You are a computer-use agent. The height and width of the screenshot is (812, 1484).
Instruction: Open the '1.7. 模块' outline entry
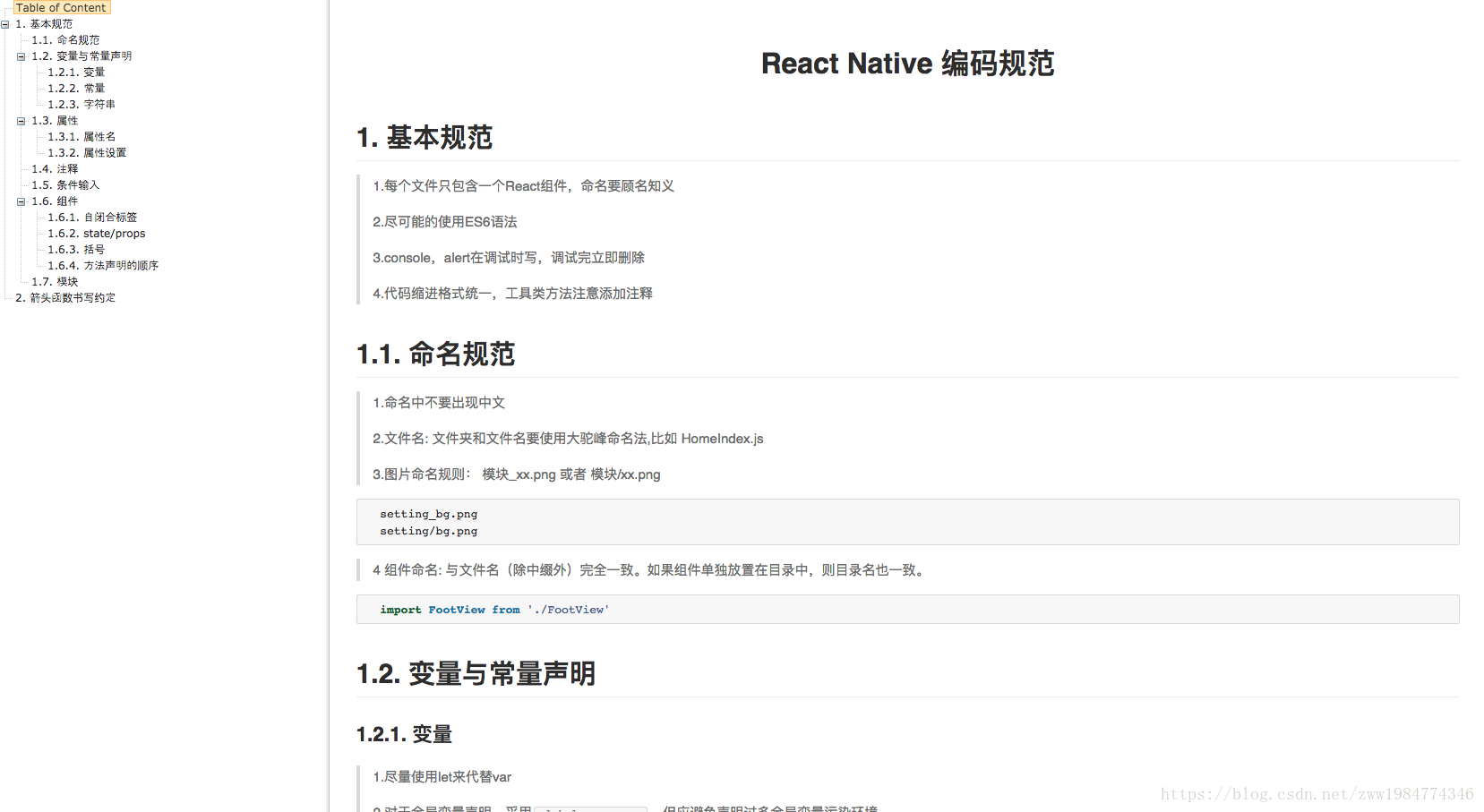pos(55,282)
